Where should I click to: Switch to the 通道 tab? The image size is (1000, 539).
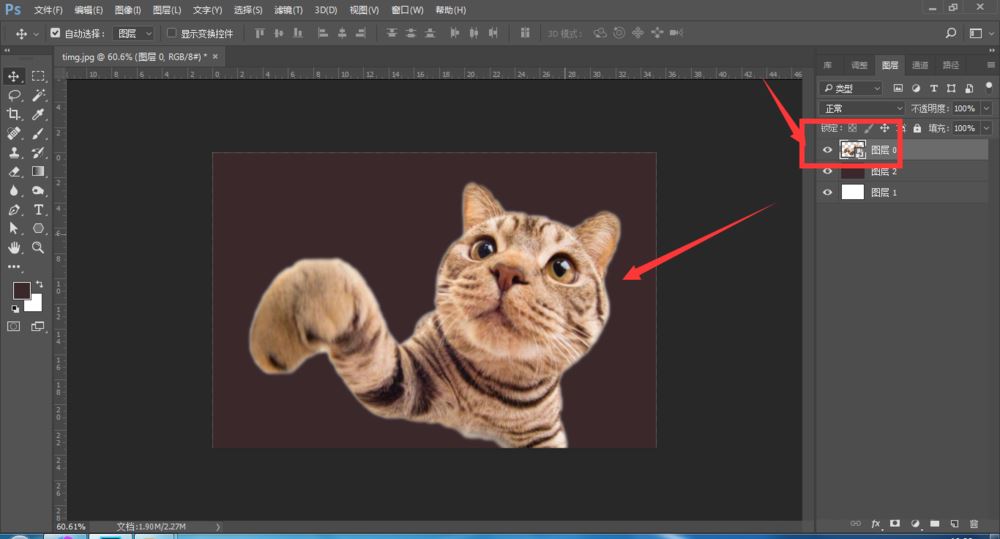[x=920, y=65]
